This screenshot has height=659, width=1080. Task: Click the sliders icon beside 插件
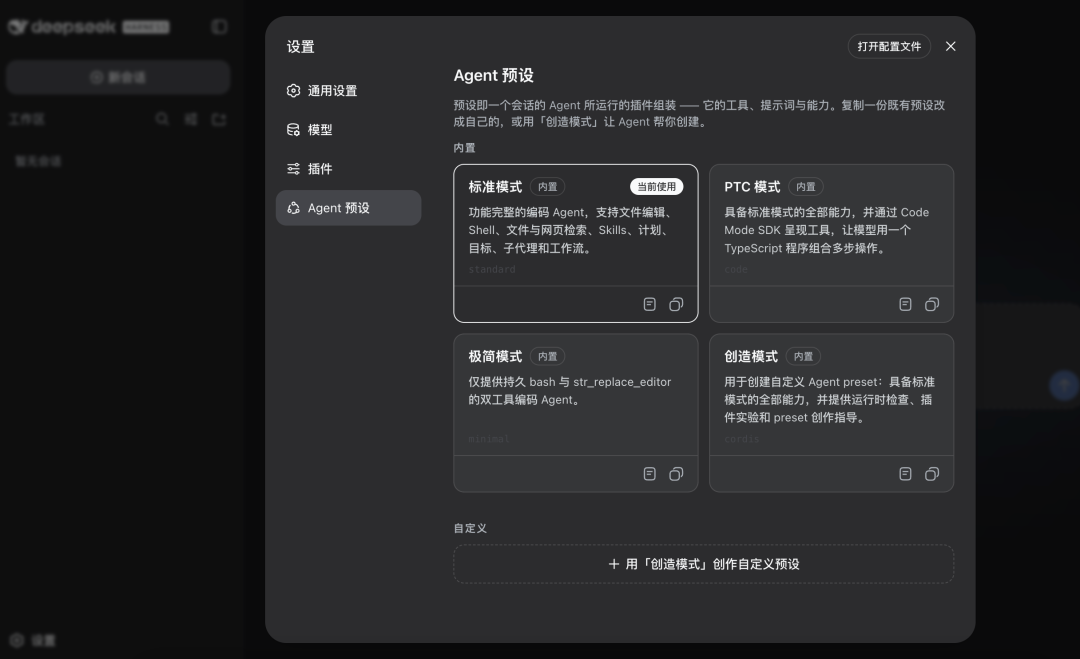pos(293,169)
